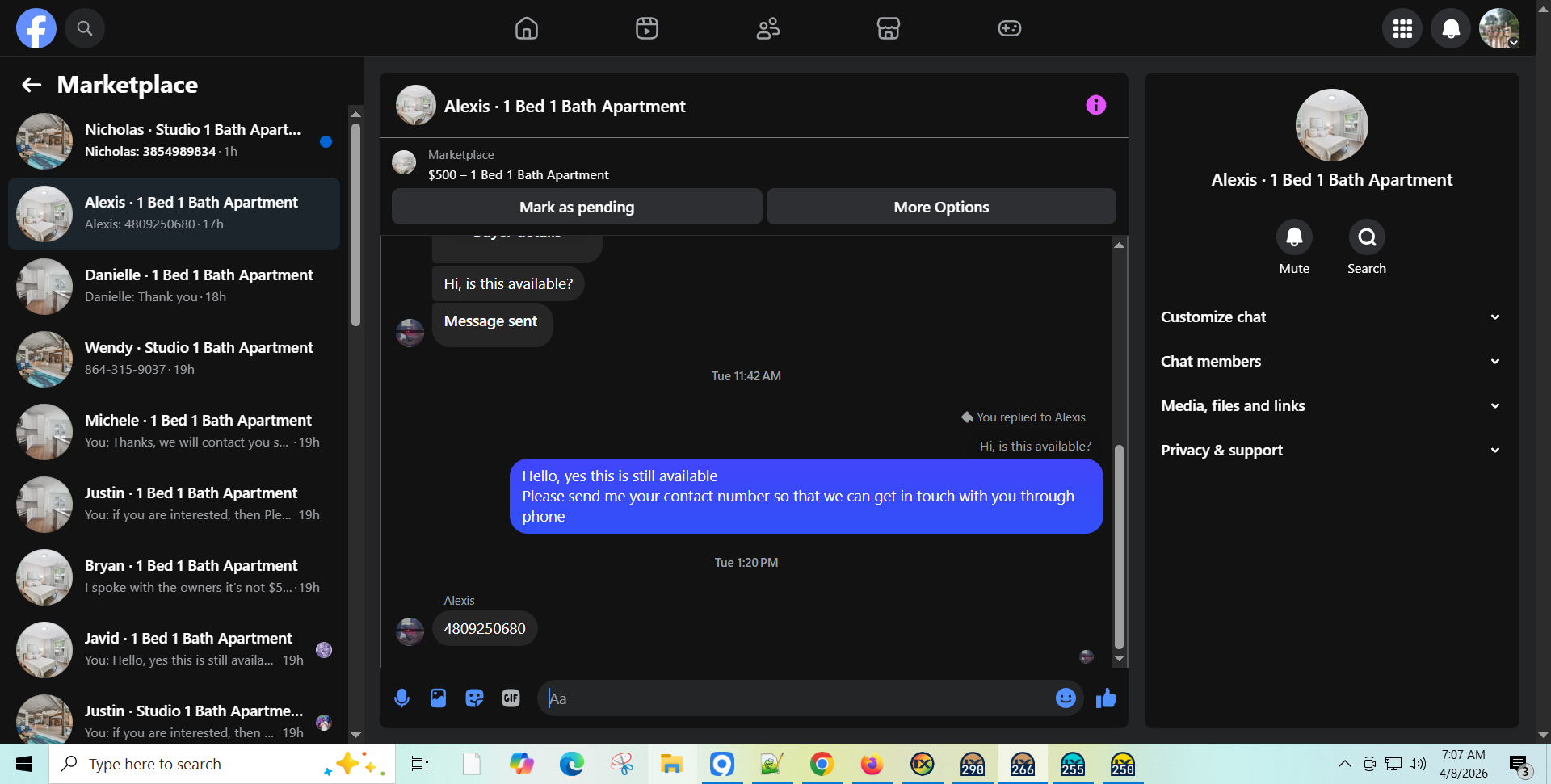This screenshot has height=784, width=1551.
Task: Click Alexis listing thumbnail in info panel
Action: point(1331,125)
